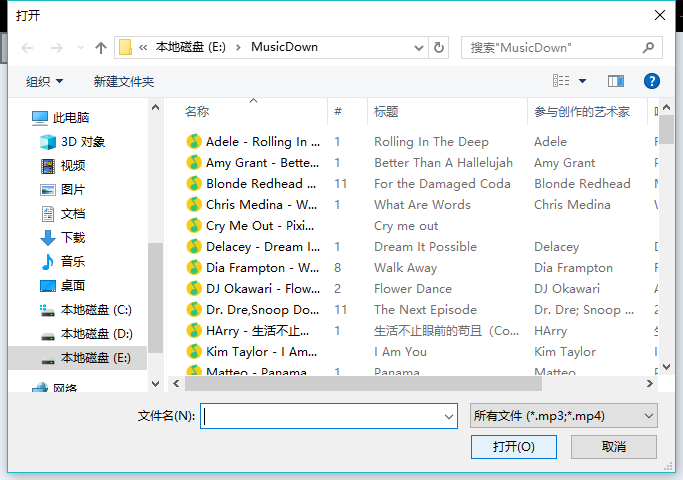
Task: Click the navigation pane scrollbar thumb
Action: click(x=156, y=298)
